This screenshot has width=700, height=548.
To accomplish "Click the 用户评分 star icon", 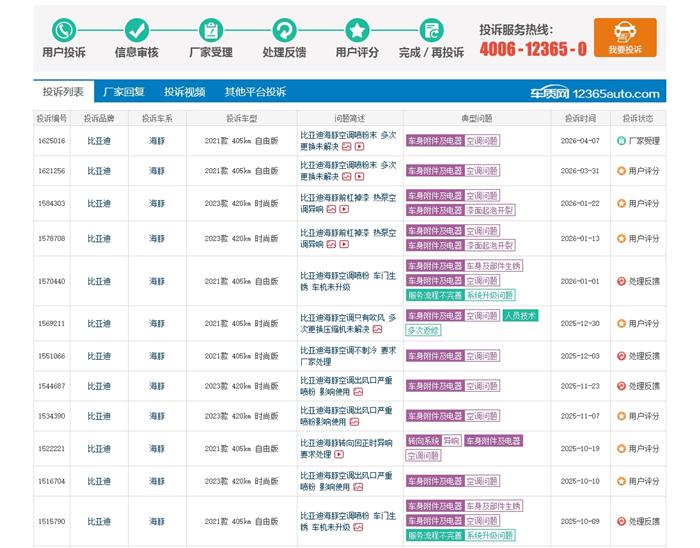I will coord(357,29).
